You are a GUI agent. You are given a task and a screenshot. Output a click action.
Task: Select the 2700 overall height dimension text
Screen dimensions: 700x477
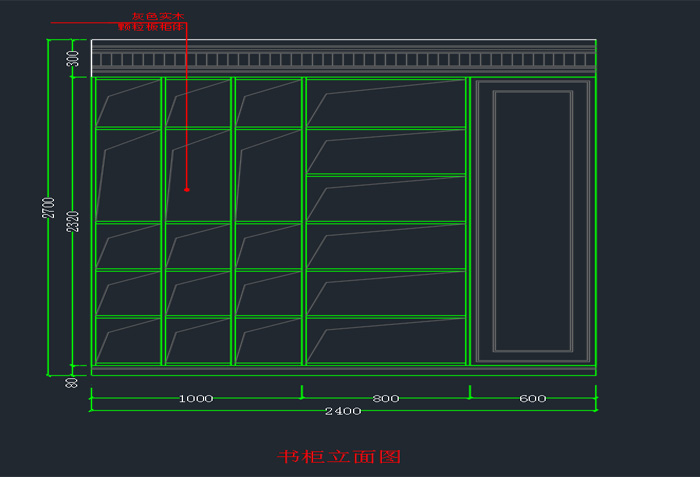point(46,208)
